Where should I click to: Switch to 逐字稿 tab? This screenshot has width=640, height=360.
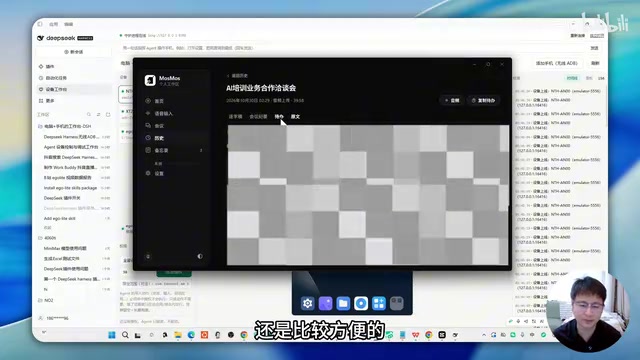(x=236, y=117)
